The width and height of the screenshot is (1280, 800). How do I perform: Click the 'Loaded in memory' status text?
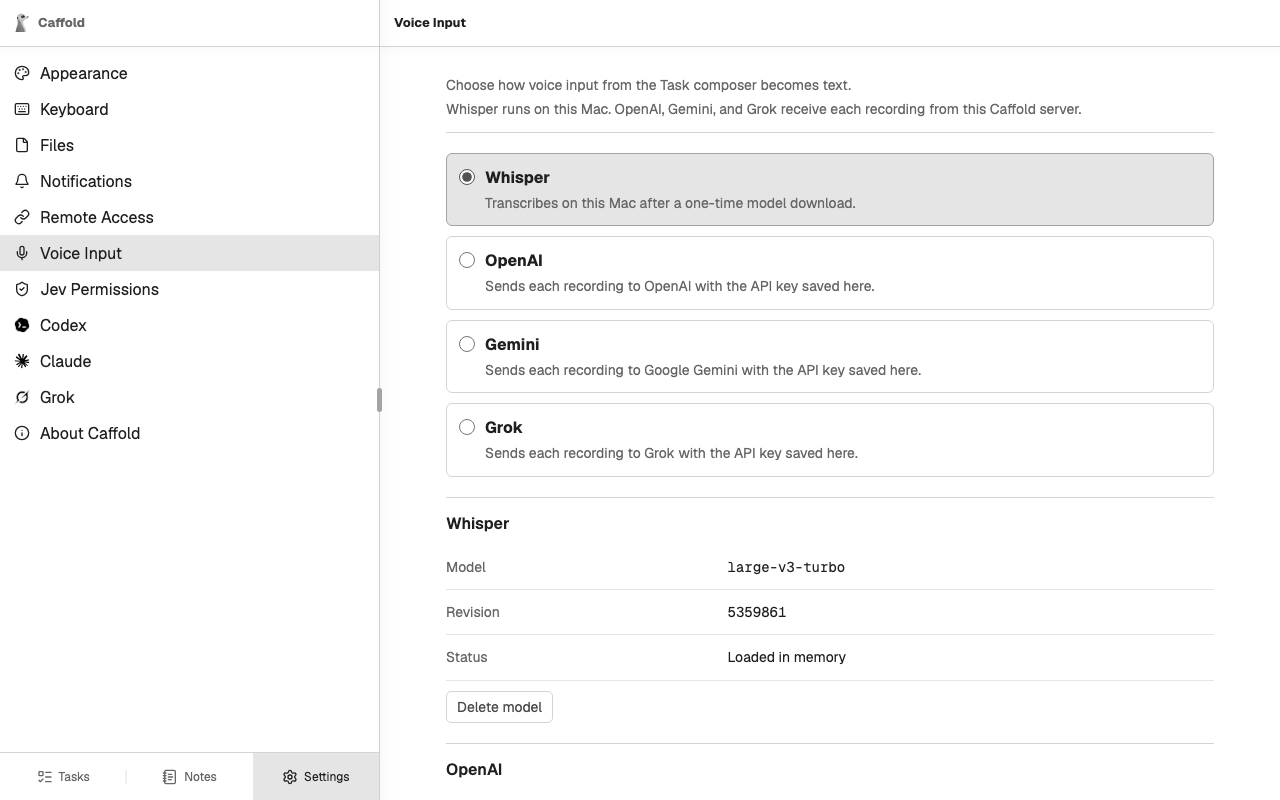[787, 657]
